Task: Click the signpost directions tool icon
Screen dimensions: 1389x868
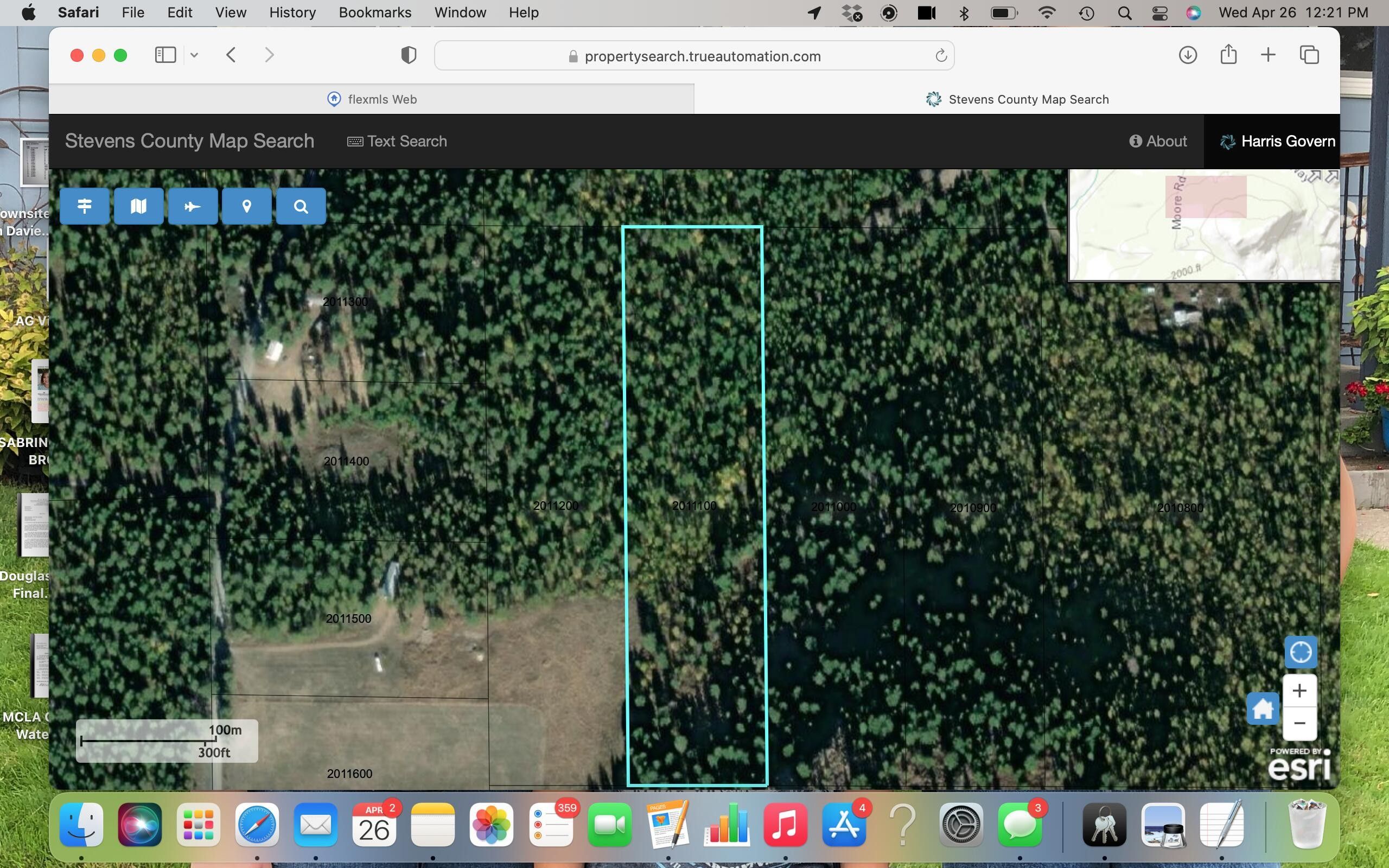Action: (x=84, y=206)
